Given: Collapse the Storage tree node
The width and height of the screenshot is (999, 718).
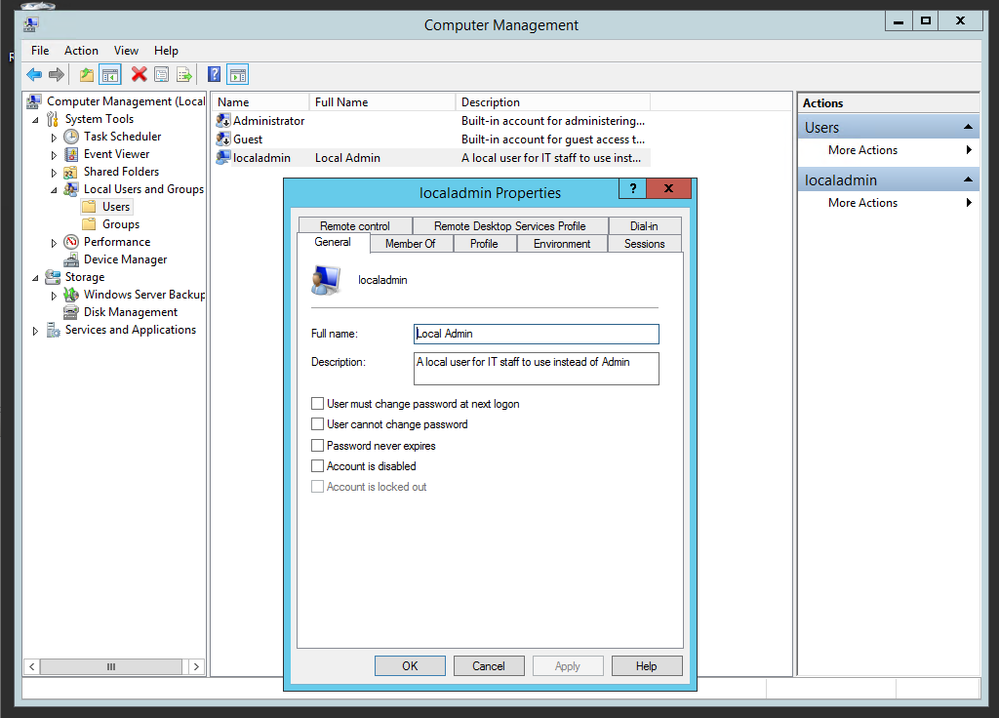Looking at the screenshot, I should [35, 278].
